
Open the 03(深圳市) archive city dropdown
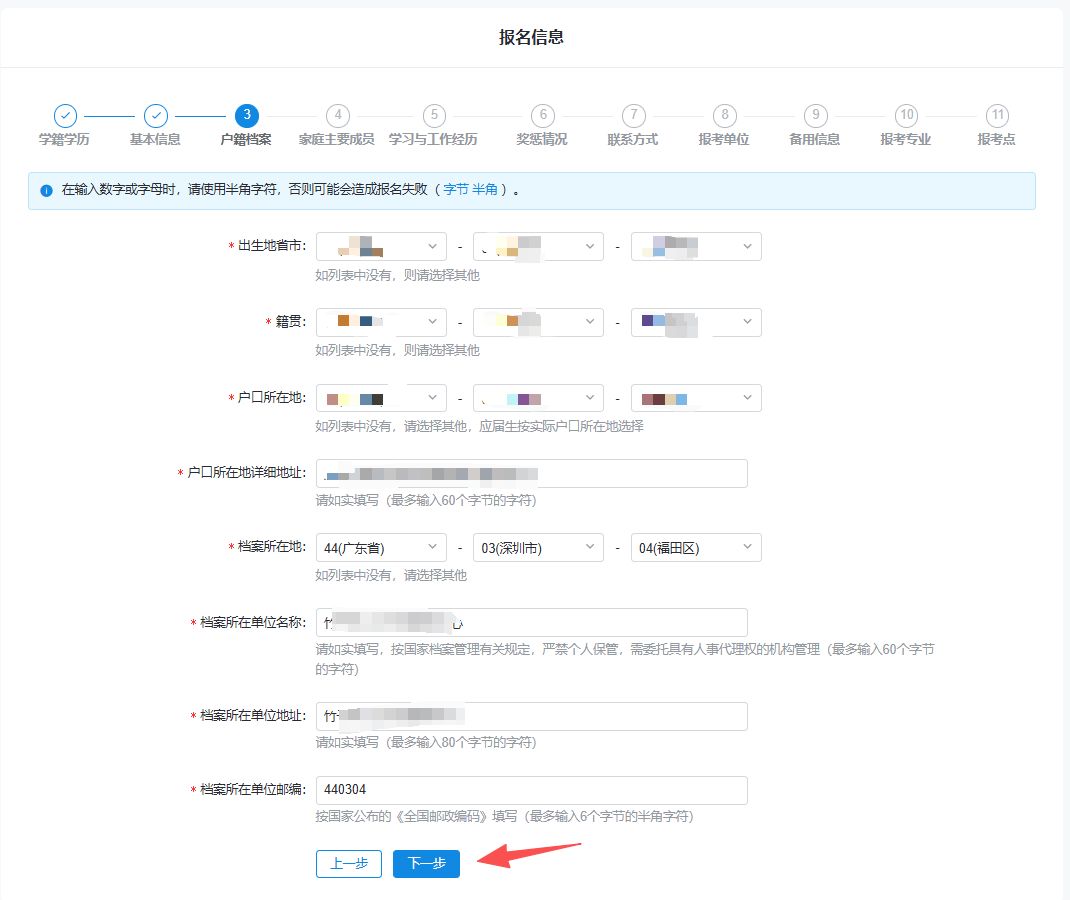[x=538, y=547]
